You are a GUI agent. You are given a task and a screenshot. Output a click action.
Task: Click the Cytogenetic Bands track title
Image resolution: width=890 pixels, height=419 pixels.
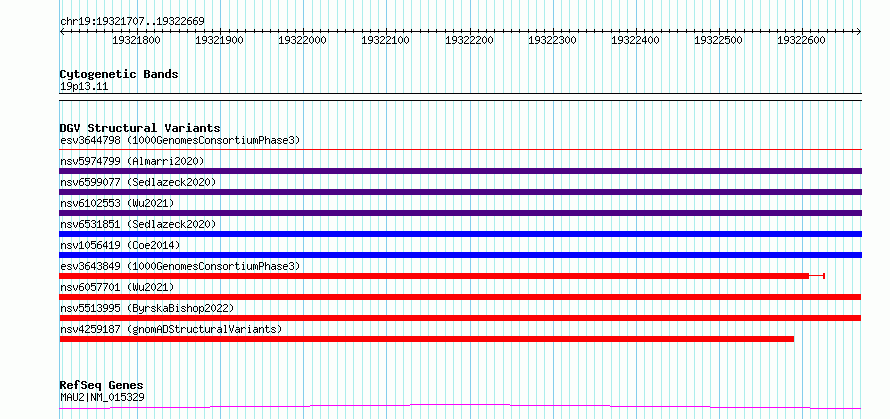(119, 74)
